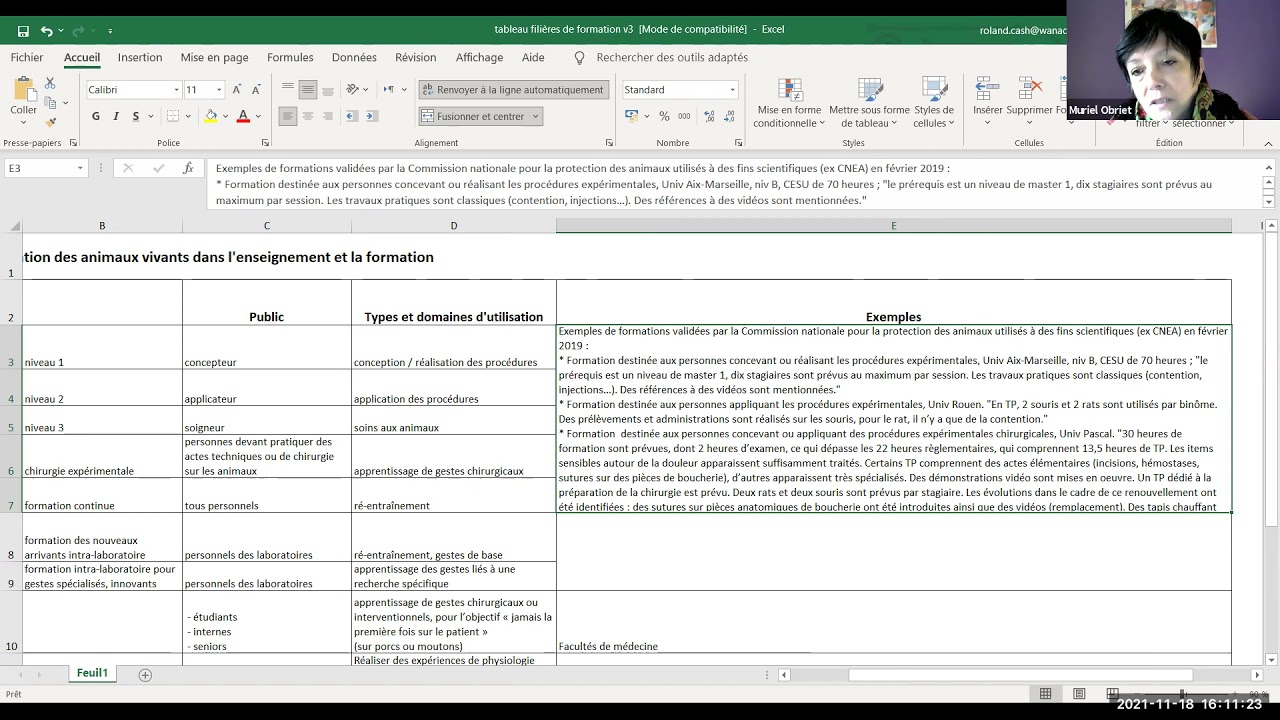Toggle bold G formatting

click(x=96, y=116)
